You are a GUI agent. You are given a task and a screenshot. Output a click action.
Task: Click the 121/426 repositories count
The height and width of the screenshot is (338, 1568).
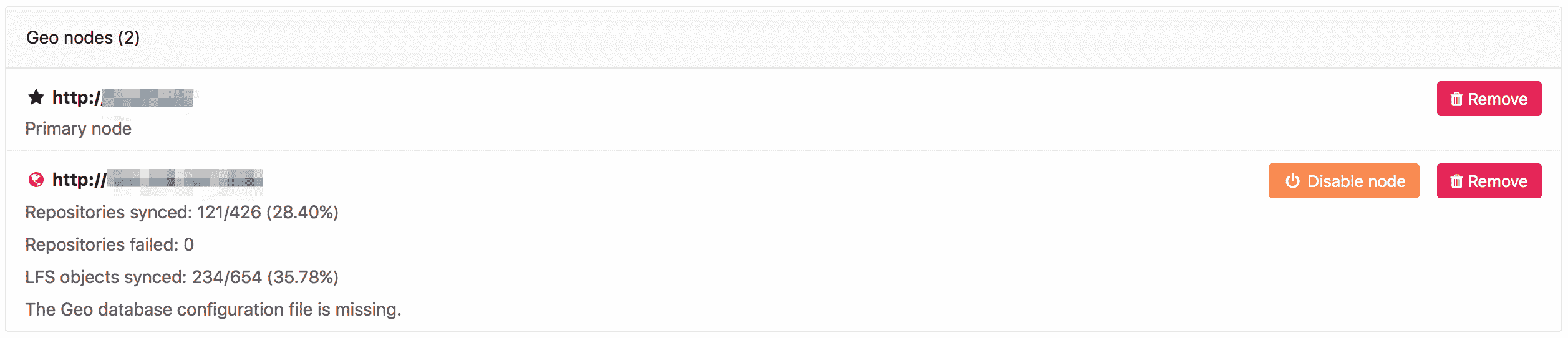coord(229,213)
